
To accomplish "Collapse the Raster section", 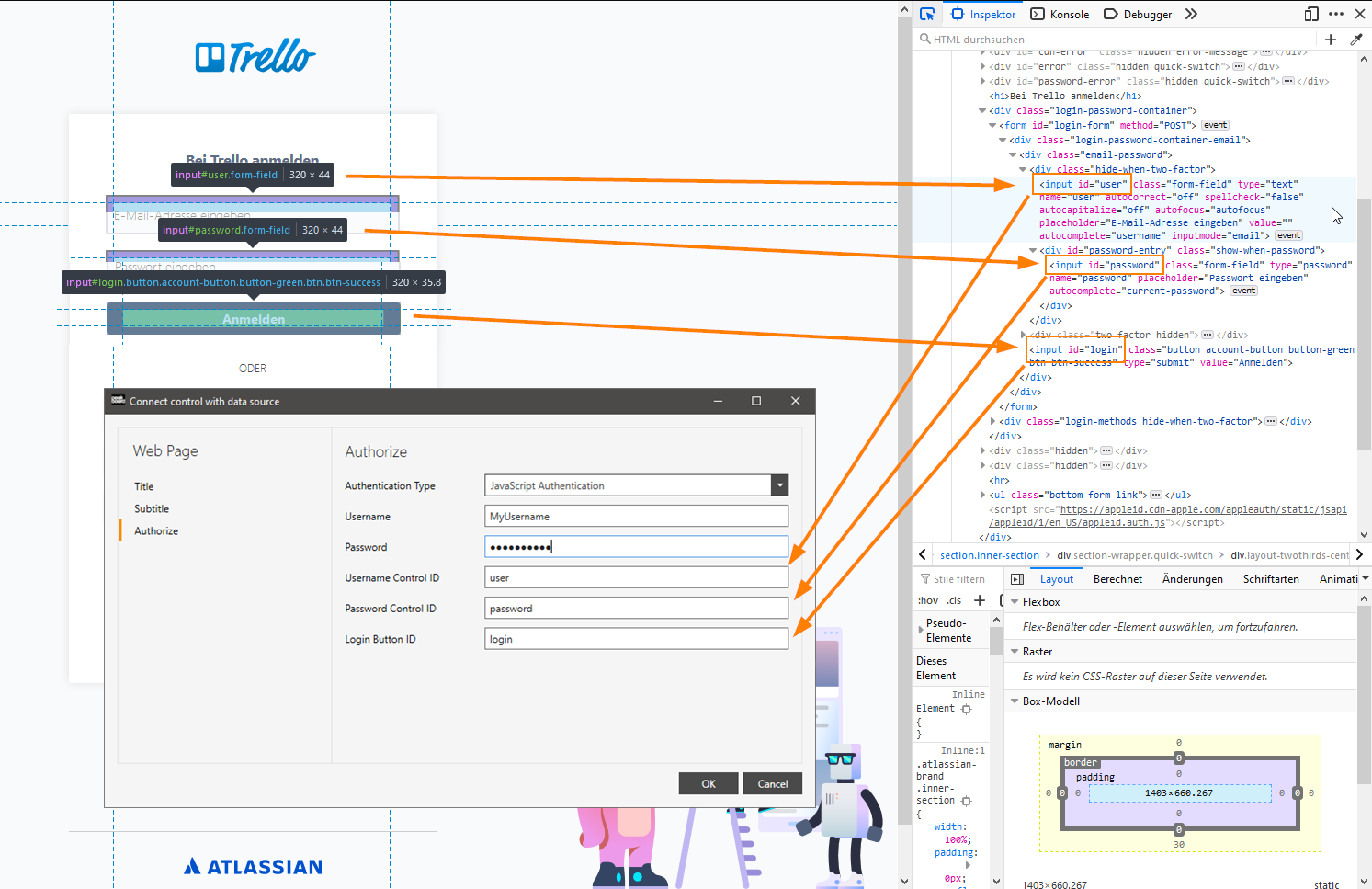I will click(1015, 652).
